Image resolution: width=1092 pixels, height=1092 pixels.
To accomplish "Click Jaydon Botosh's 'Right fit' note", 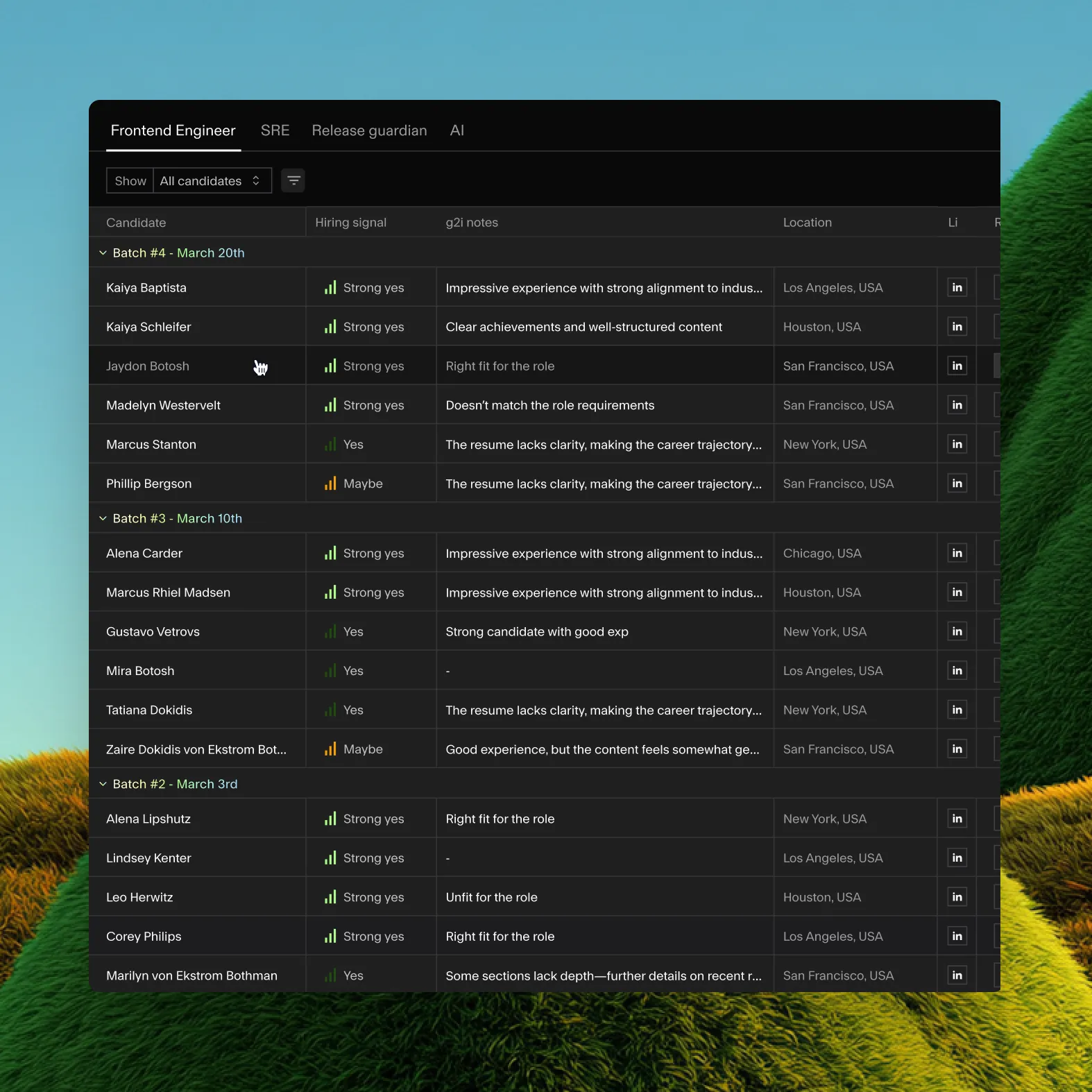I will (500, 366).
